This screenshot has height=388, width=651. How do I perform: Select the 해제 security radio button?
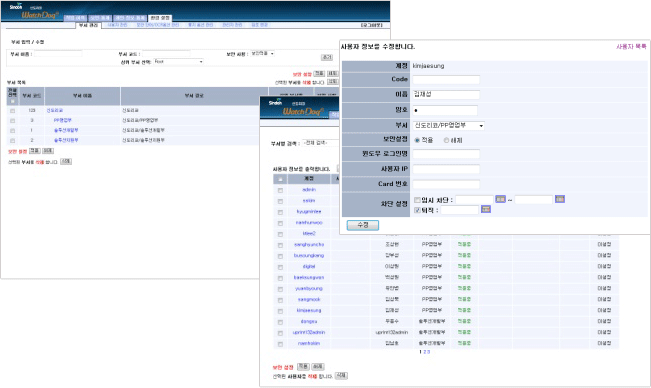[446, 140]
